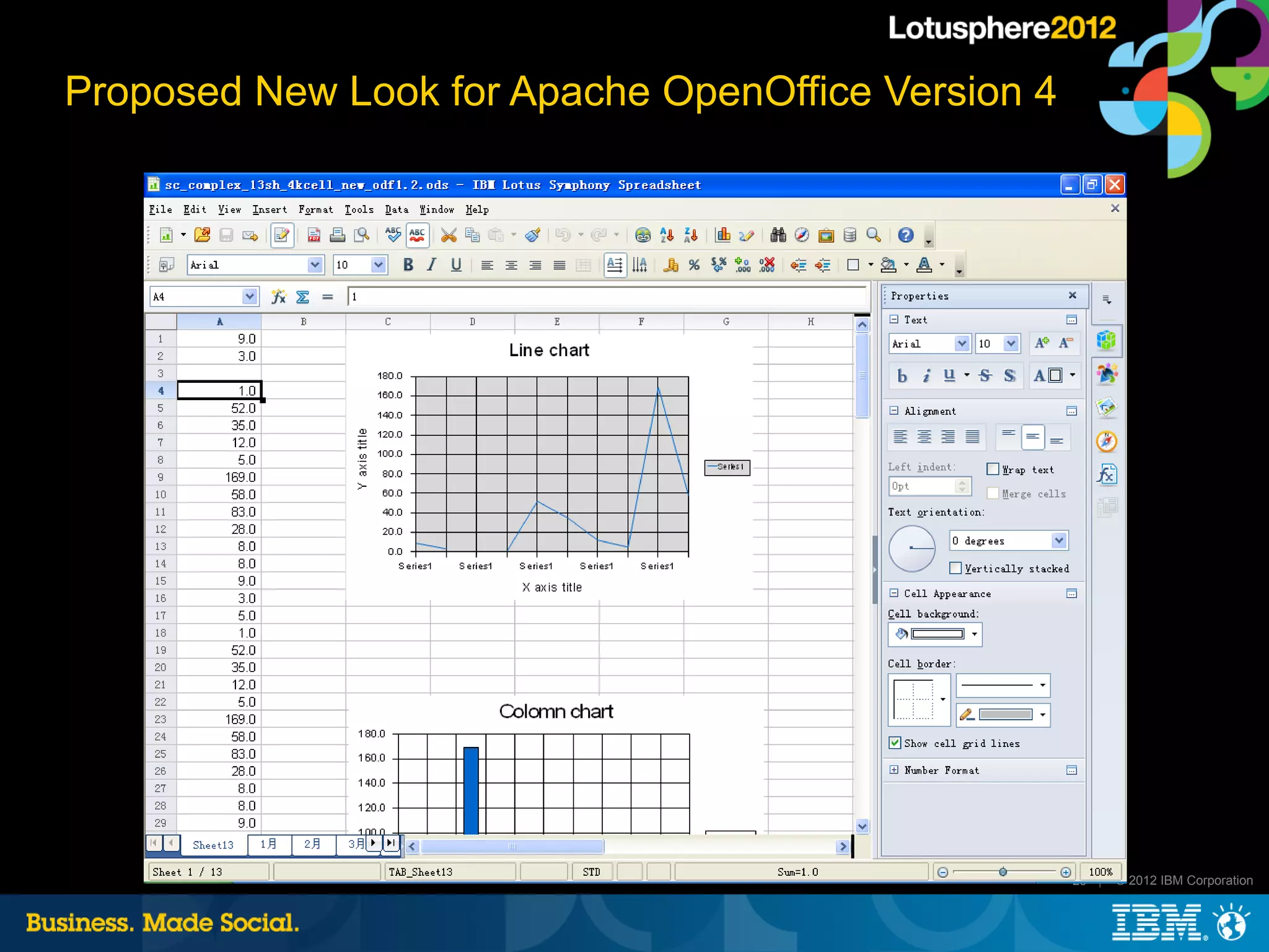Open the Name Box A4 dropdown

[x=249, y=297]
